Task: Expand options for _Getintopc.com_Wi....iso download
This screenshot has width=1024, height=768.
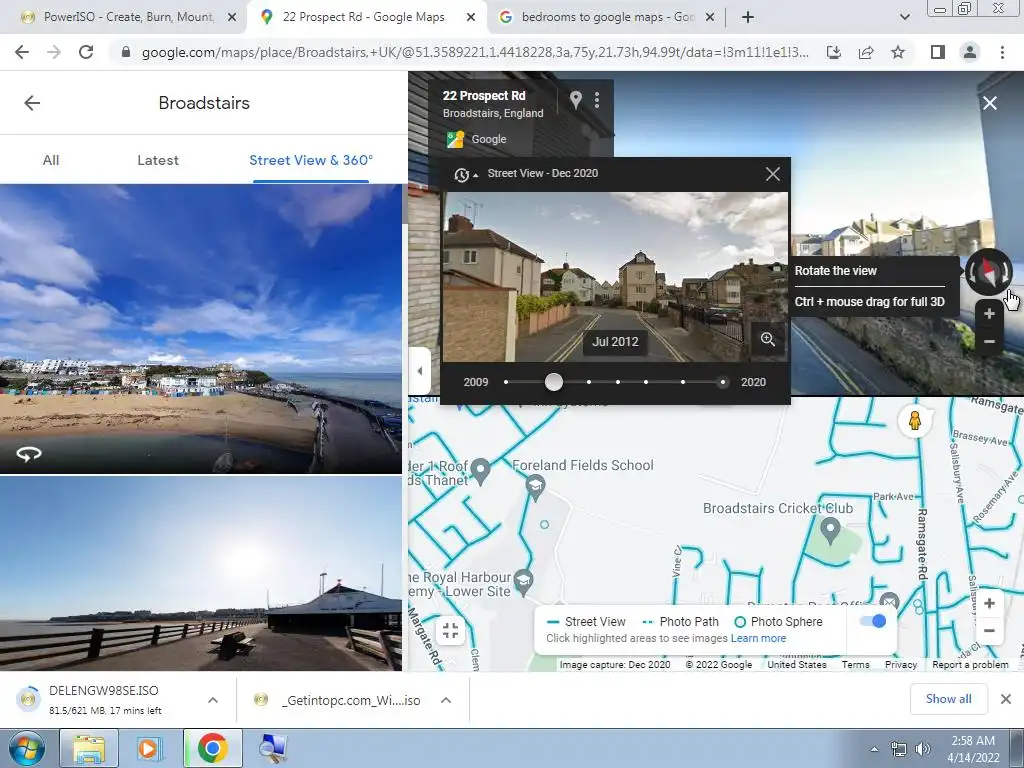Action: point(446,700)
